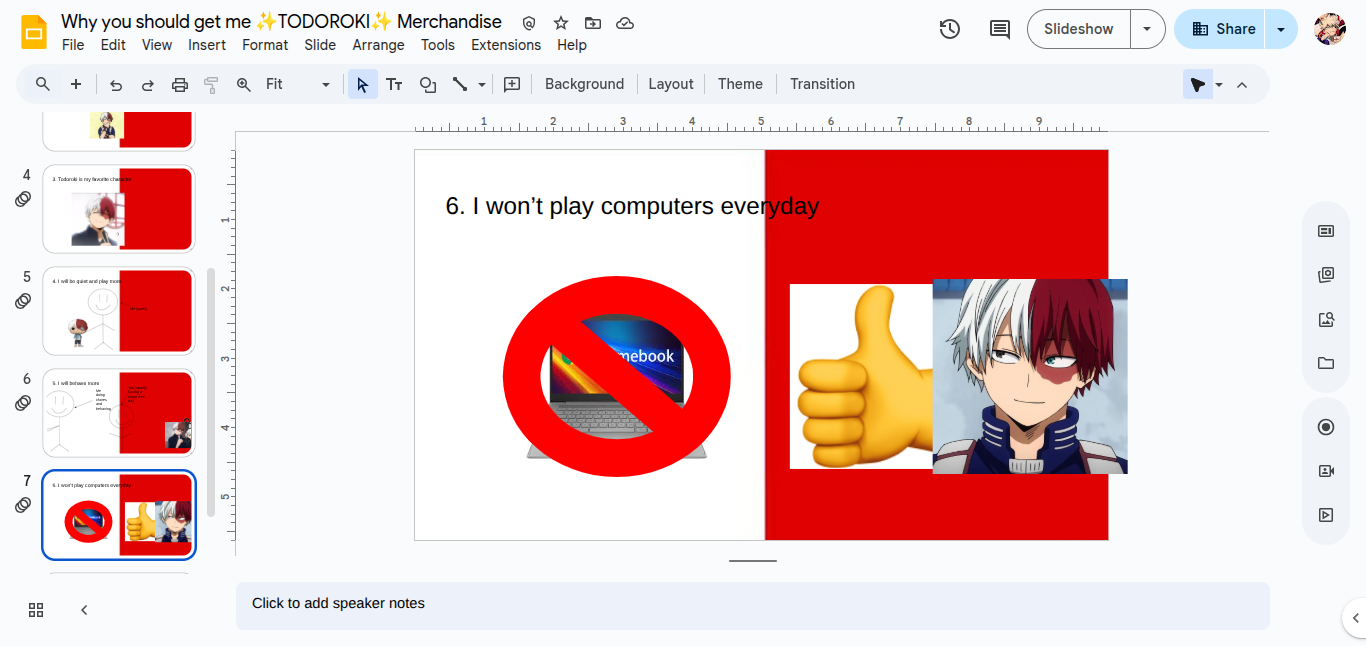Open the templates side panel icon

(1326, 275)
